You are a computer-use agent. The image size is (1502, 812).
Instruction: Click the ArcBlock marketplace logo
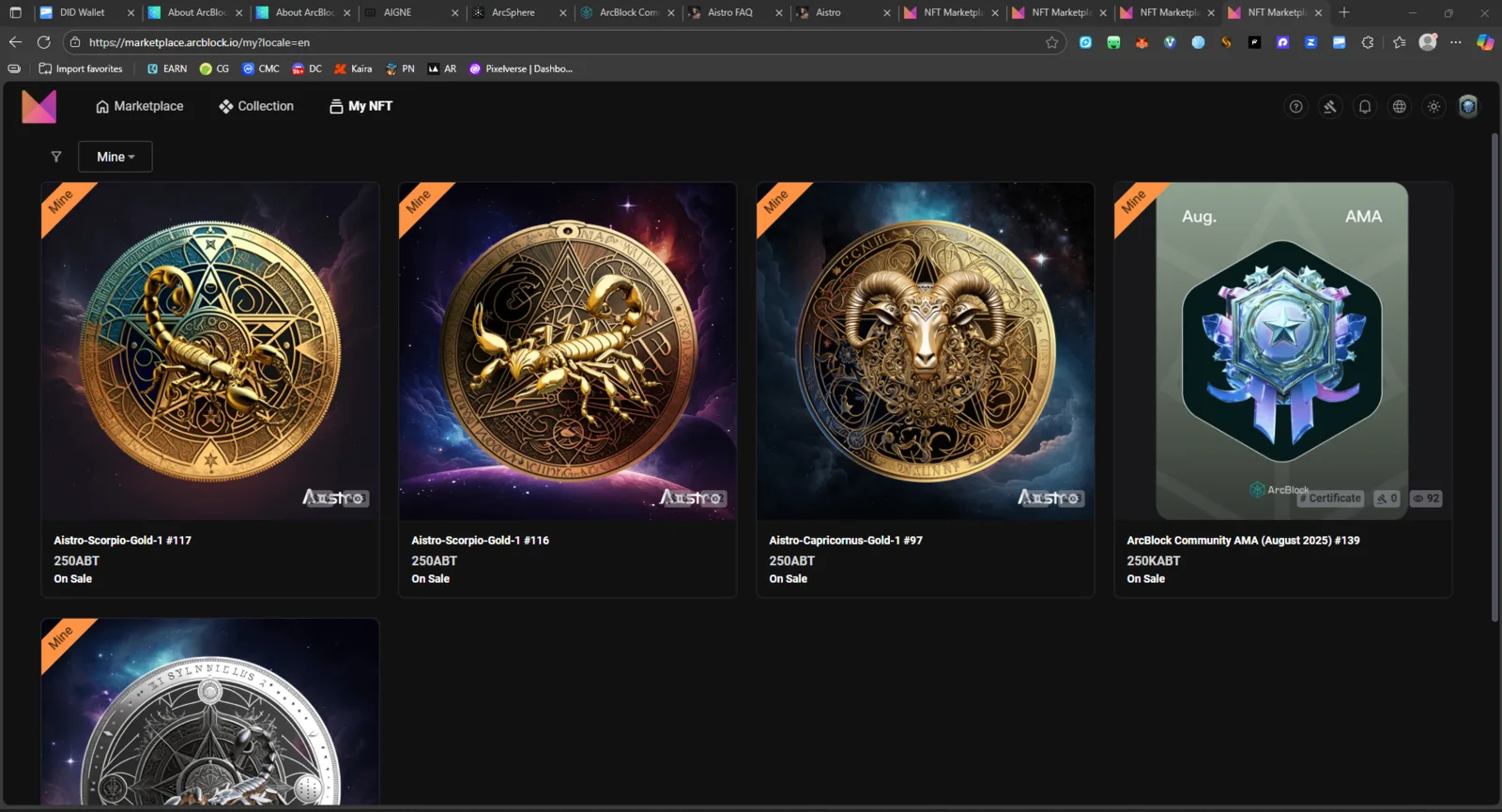(x=39, y=107)
